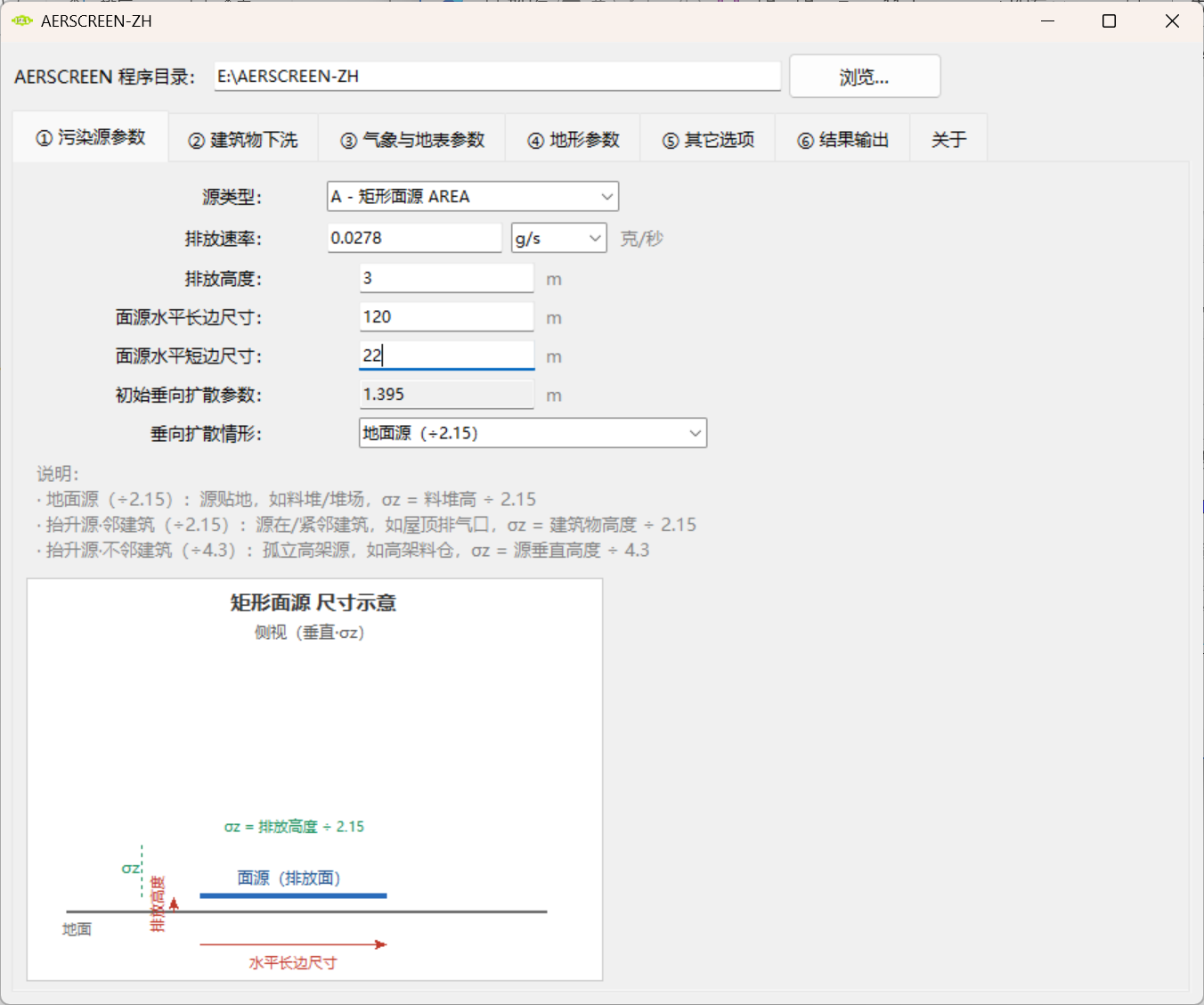Click the AERSCREEN-ZH app icon in title bar
The width and height of the screenshot is (1204, 1005).
22,20
